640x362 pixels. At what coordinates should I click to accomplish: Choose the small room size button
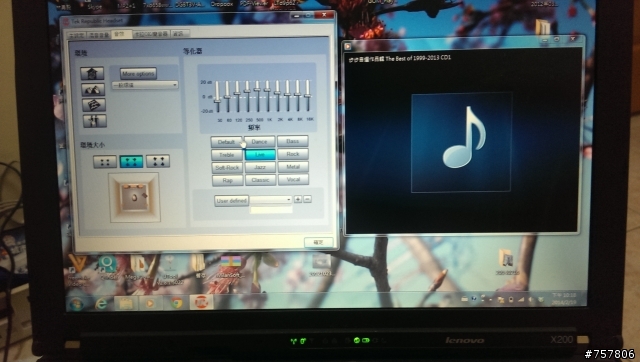(x=104, y=162)
